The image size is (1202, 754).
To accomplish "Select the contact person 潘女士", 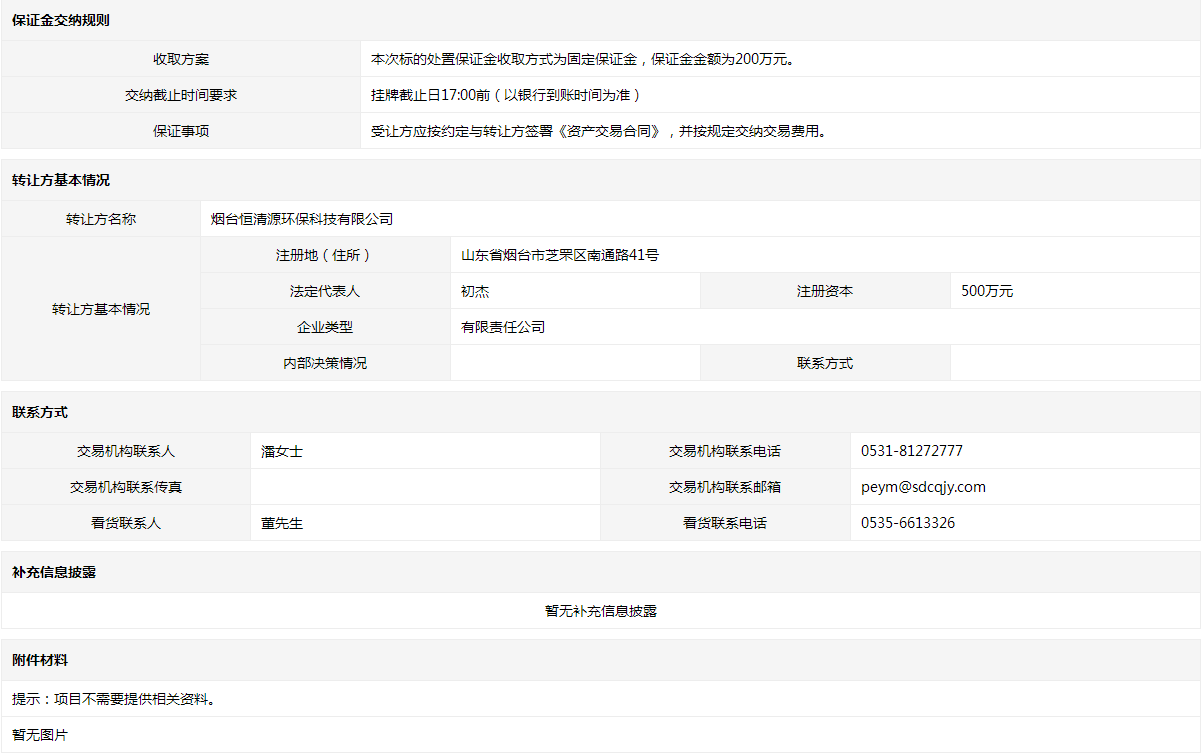I will click(282, 451).
